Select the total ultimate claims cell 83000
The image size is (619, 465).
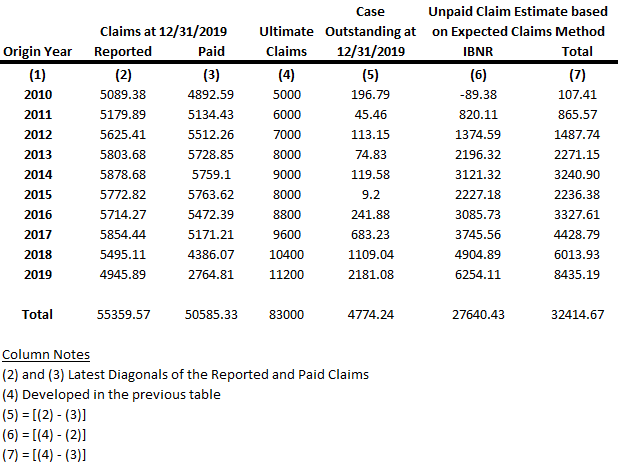[287, 314]
